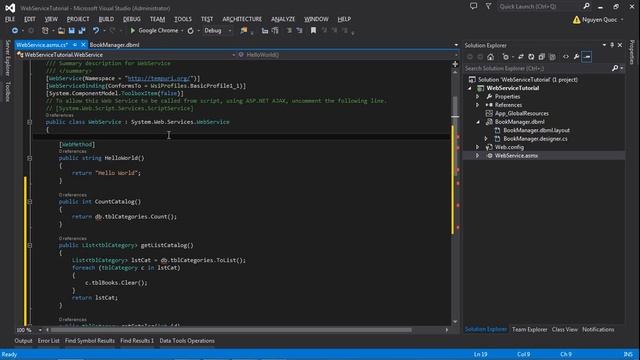Collapse the CountCatalog method outline region
This screenshot has height=360, width=640.
point(29,202)
